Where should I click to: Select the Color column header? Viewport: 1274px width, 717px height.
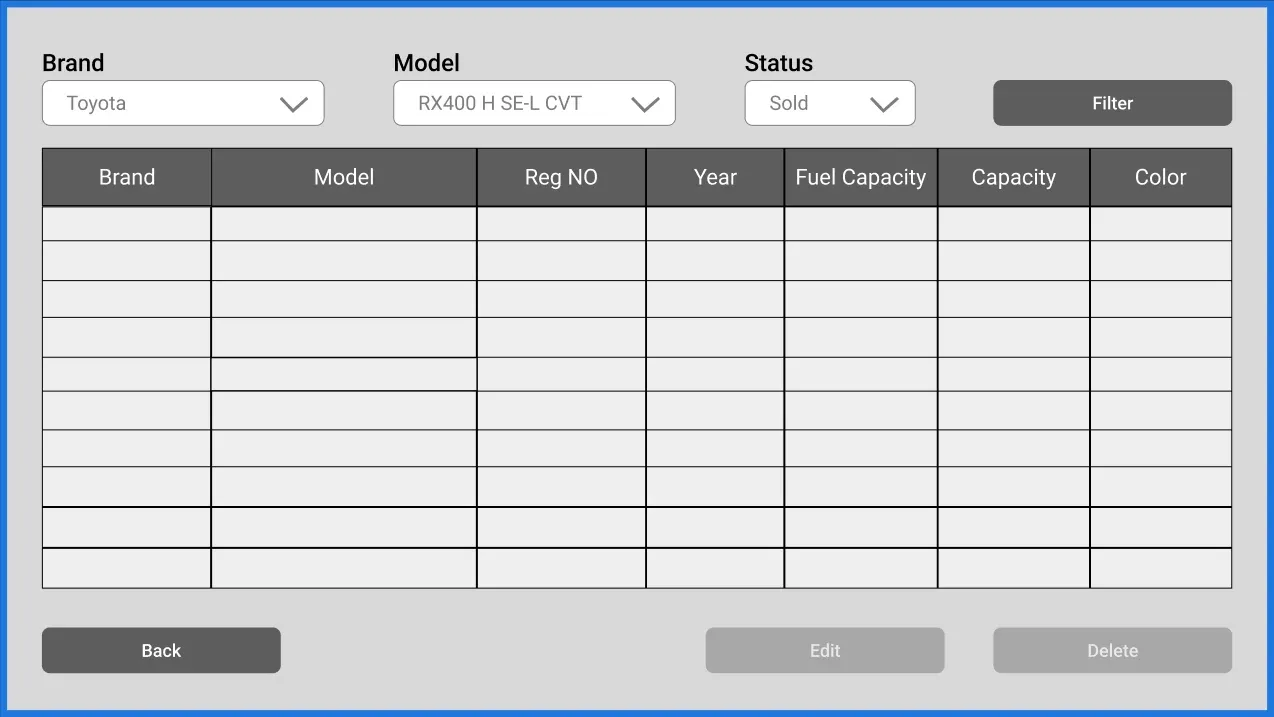point(1161,177)
